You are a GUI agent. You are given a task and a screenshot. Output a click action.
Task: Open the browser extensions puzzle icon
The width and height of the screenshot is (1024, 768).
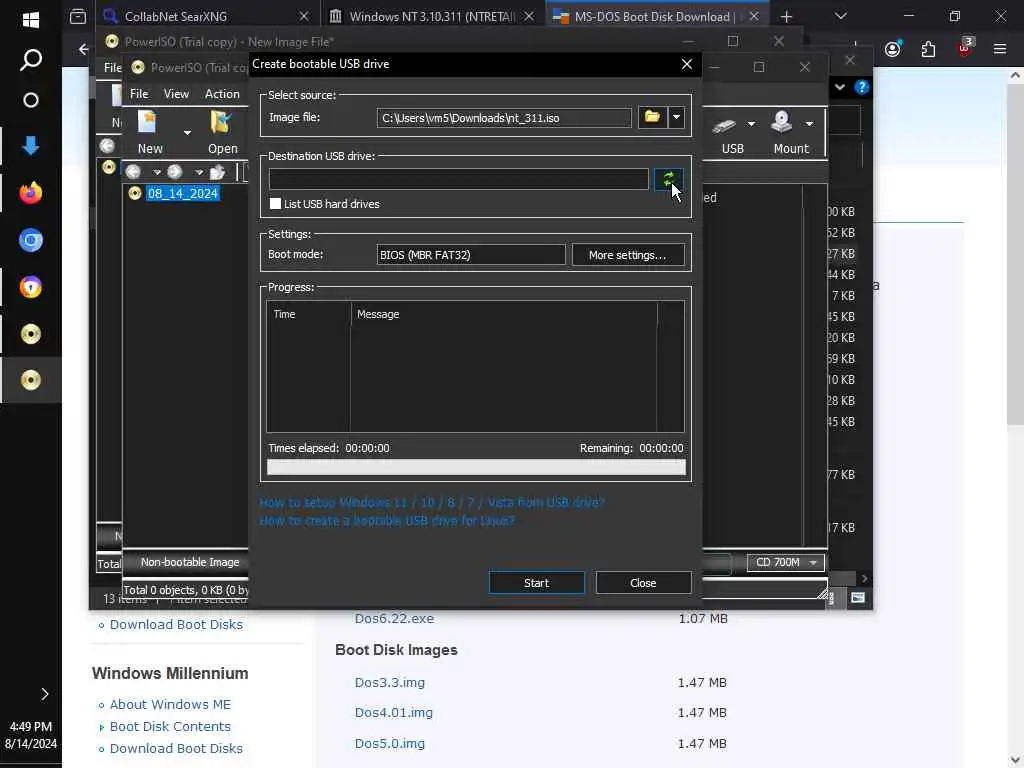(928, 49)
